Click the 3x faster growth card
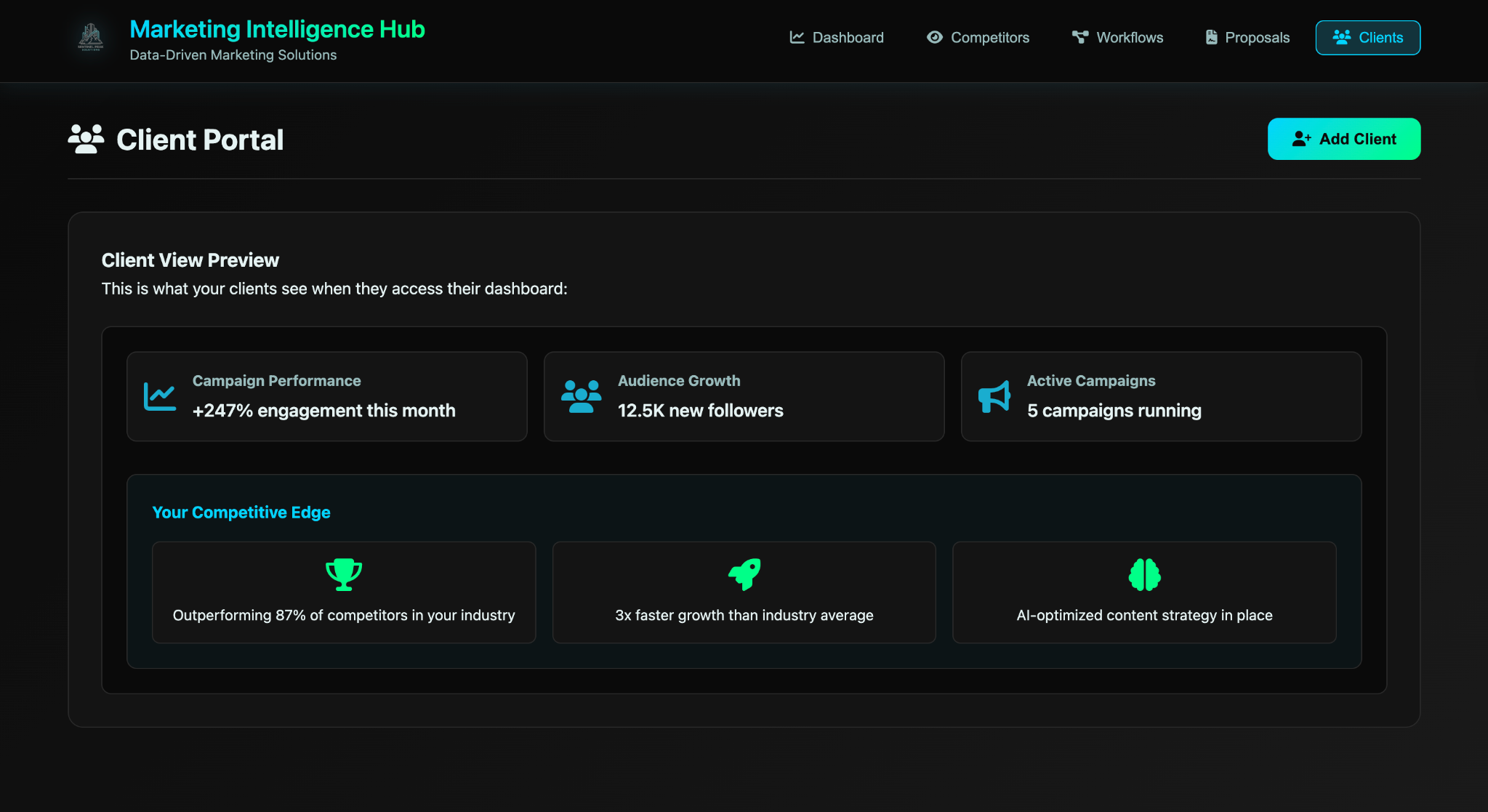Viewport: 1488px width, 812px height. click(744, 592)
